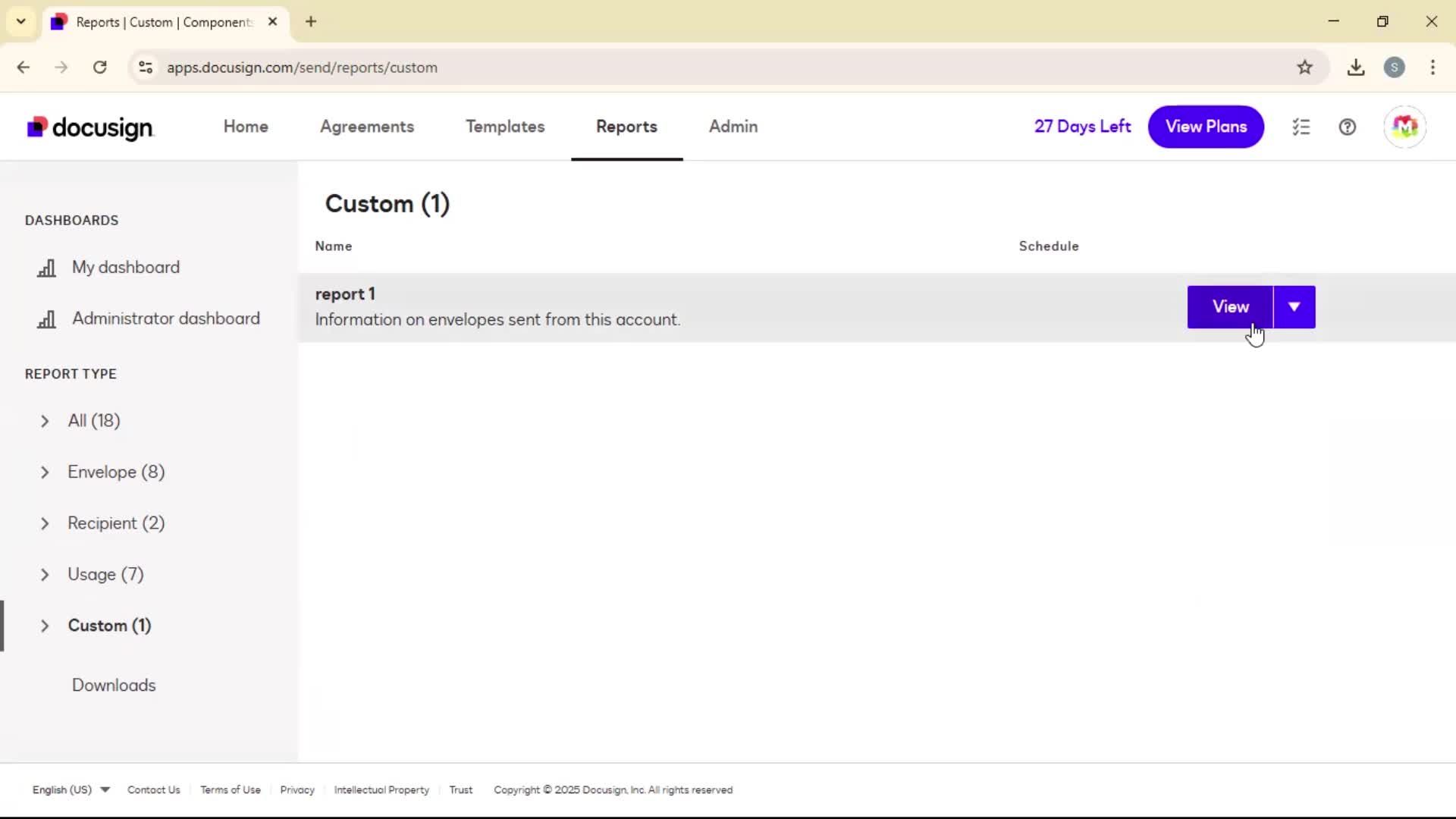Image resolution: width=1456 pixels, height=819 pixels.
Task: Open Terms of Use link
Action: click(231, 789)
